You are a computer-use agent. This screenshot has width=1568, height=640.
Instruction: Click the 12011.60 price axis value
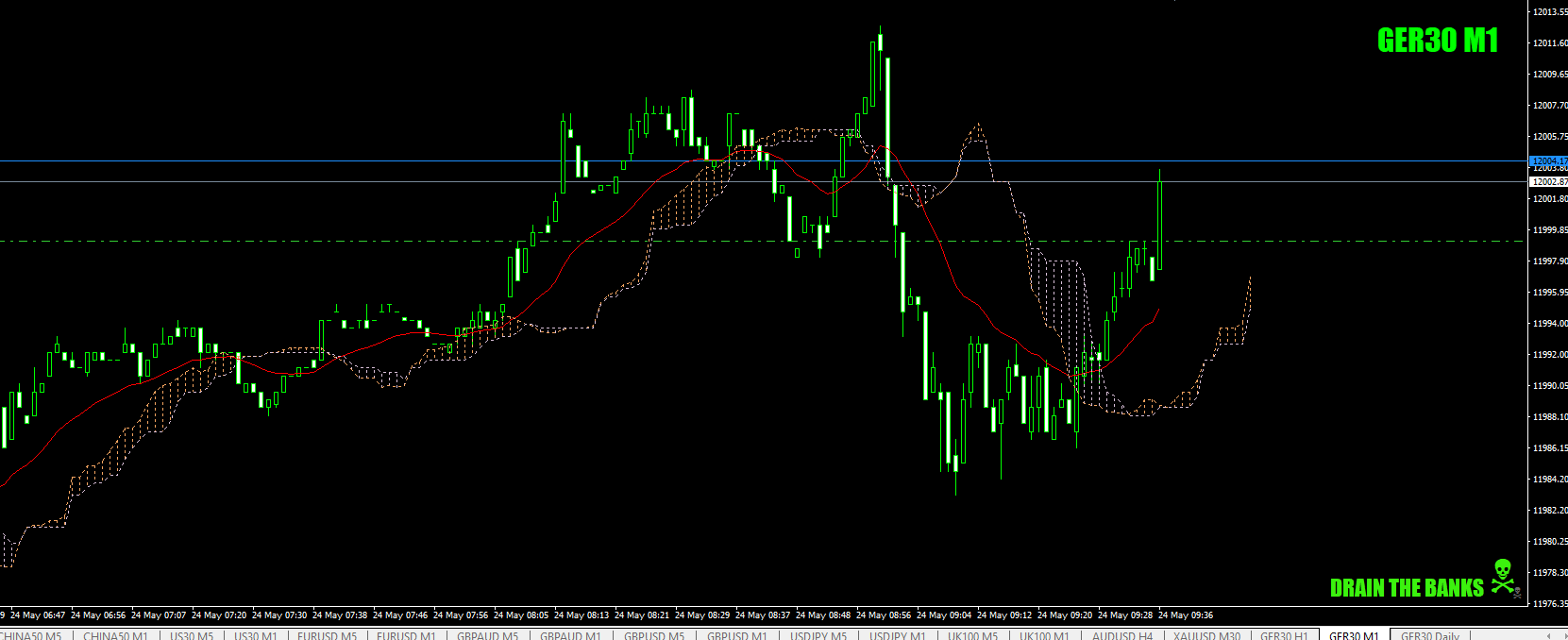(1550, 42)
